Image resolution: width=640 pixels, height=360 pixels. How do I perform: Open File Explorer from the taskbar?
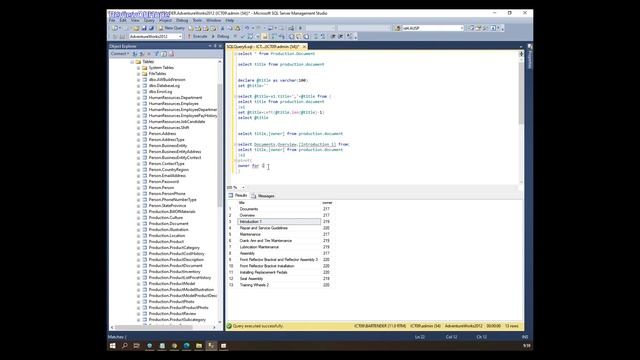tap(199, 346)
